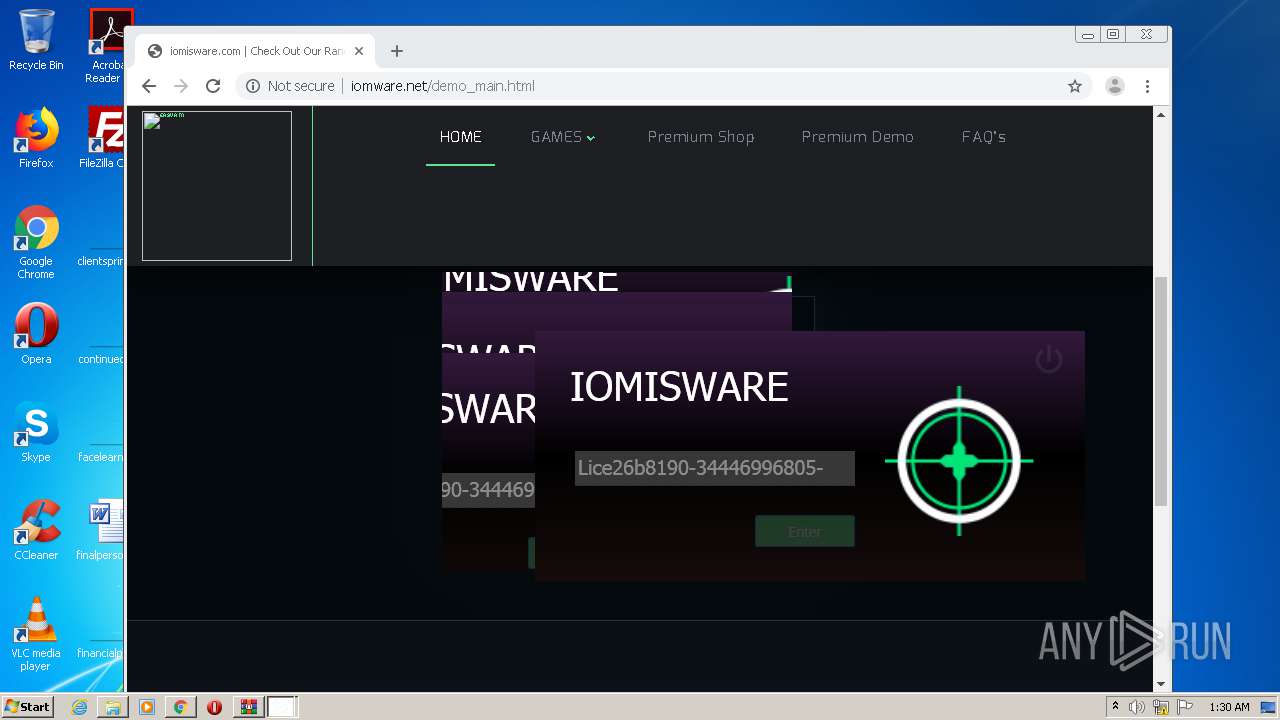This screenshot has height=720, width=1280.
Task: Open the media player taskbar icon
Action: [x=147, y=707]
